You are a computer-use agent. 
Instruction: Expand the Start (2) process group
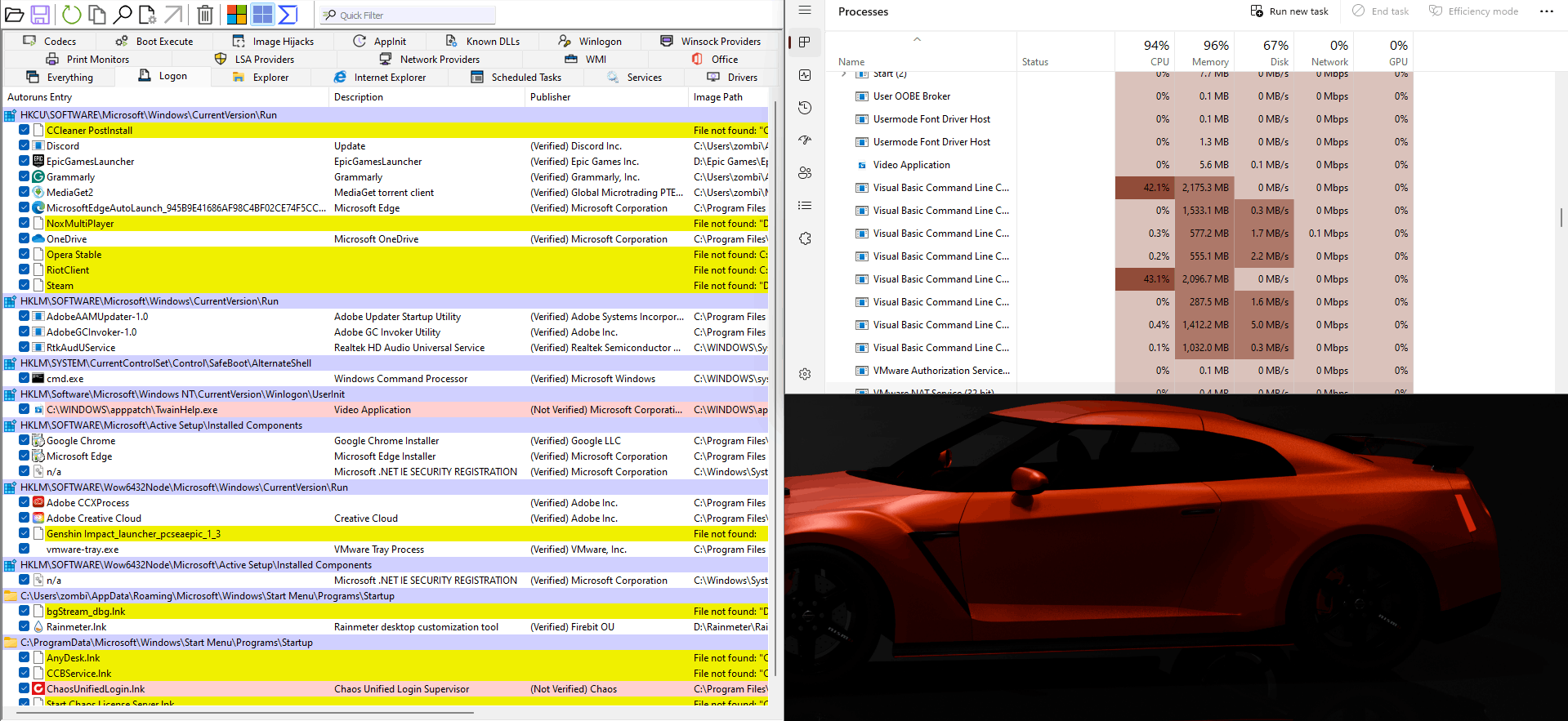point(844,73)
